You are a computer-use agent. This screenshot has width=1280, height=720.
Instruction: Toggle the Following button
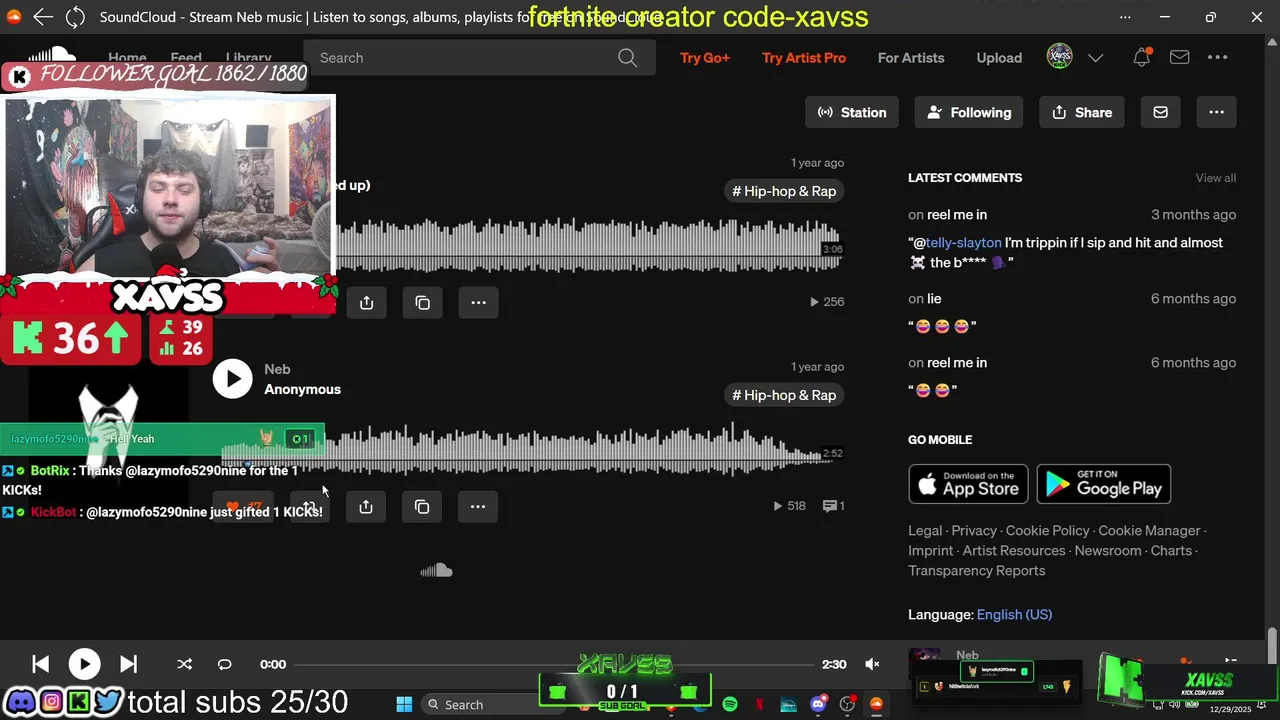[969, 112]
